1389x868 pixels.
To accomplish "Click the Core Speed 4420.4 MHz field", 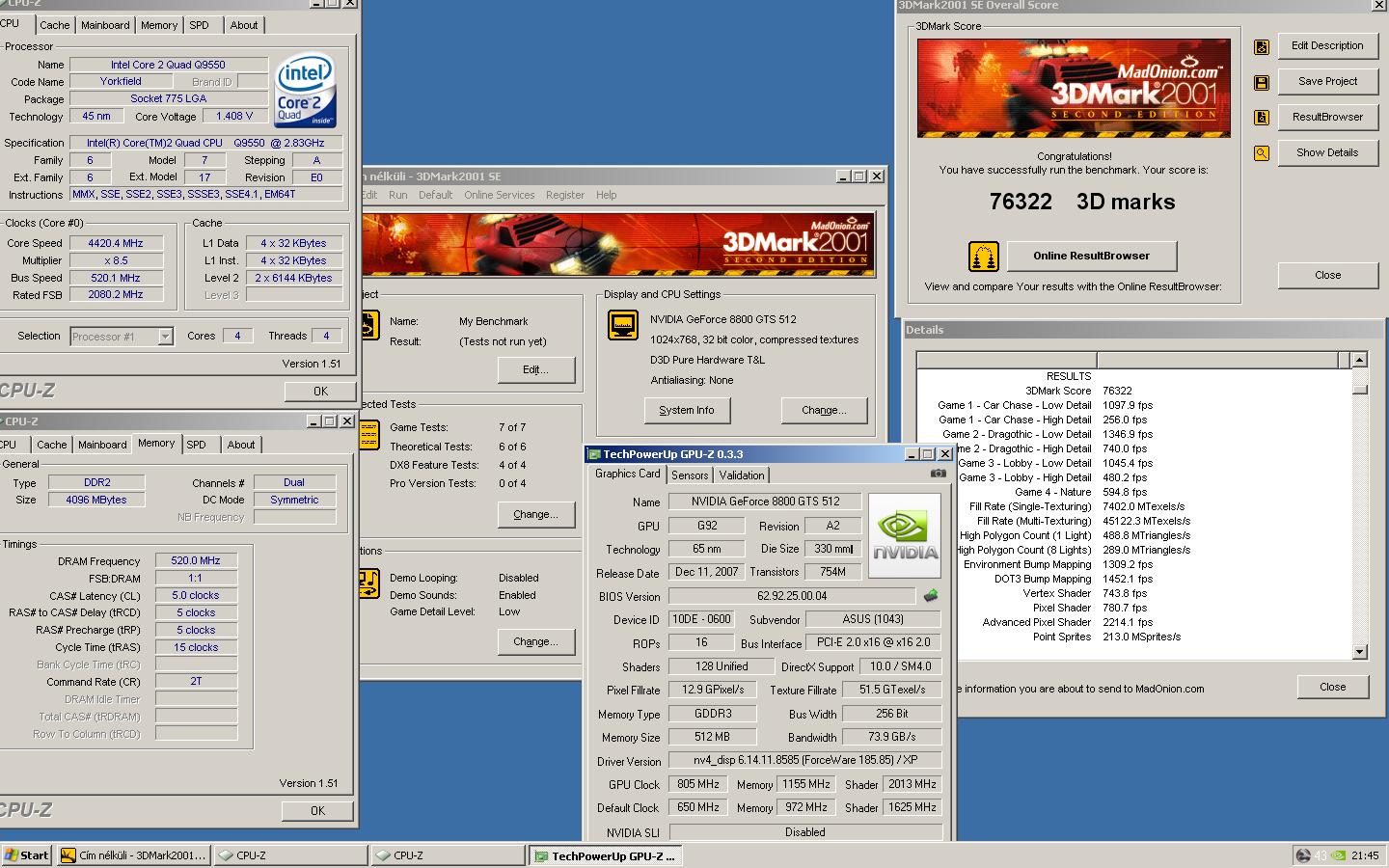I will 116,243.
